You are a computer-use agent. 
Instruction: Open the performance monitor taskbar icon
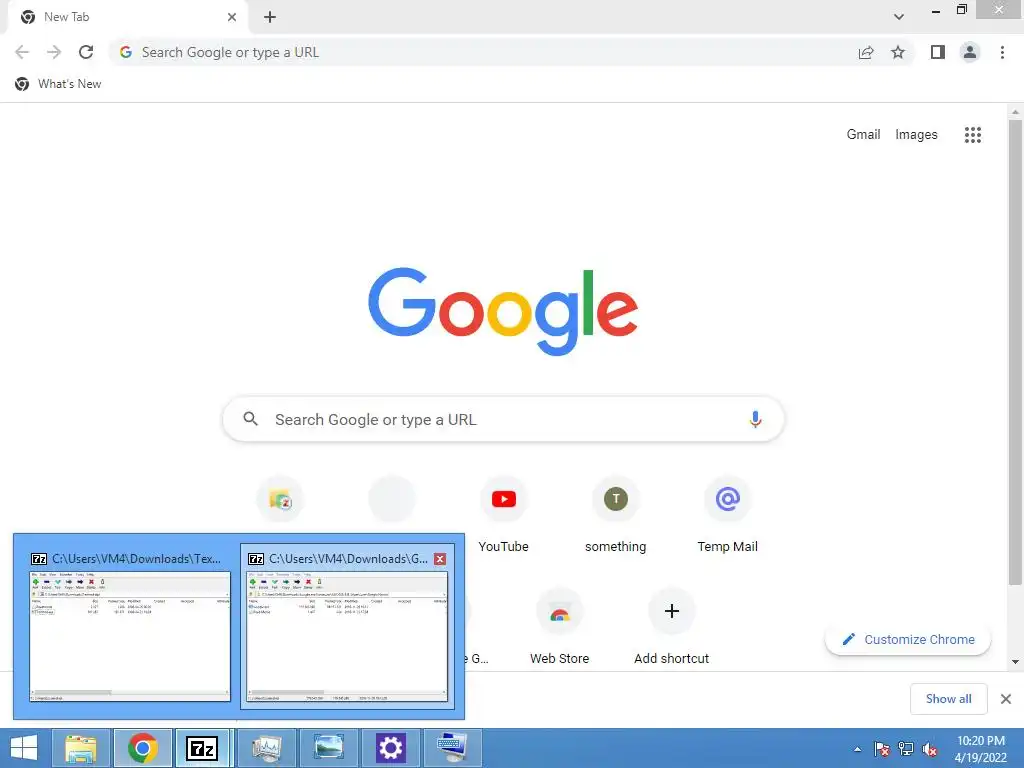click(x=266, y=748)
